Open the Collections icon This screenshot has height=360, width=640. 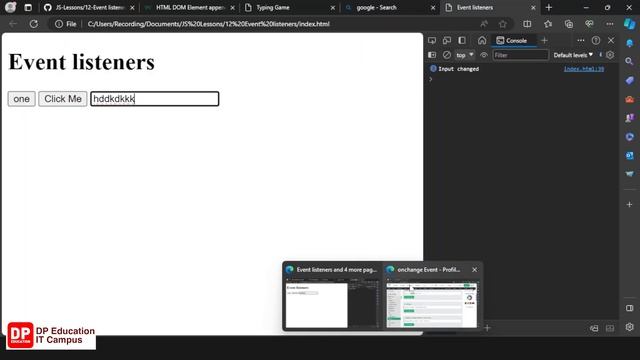(x=569, y=24)
